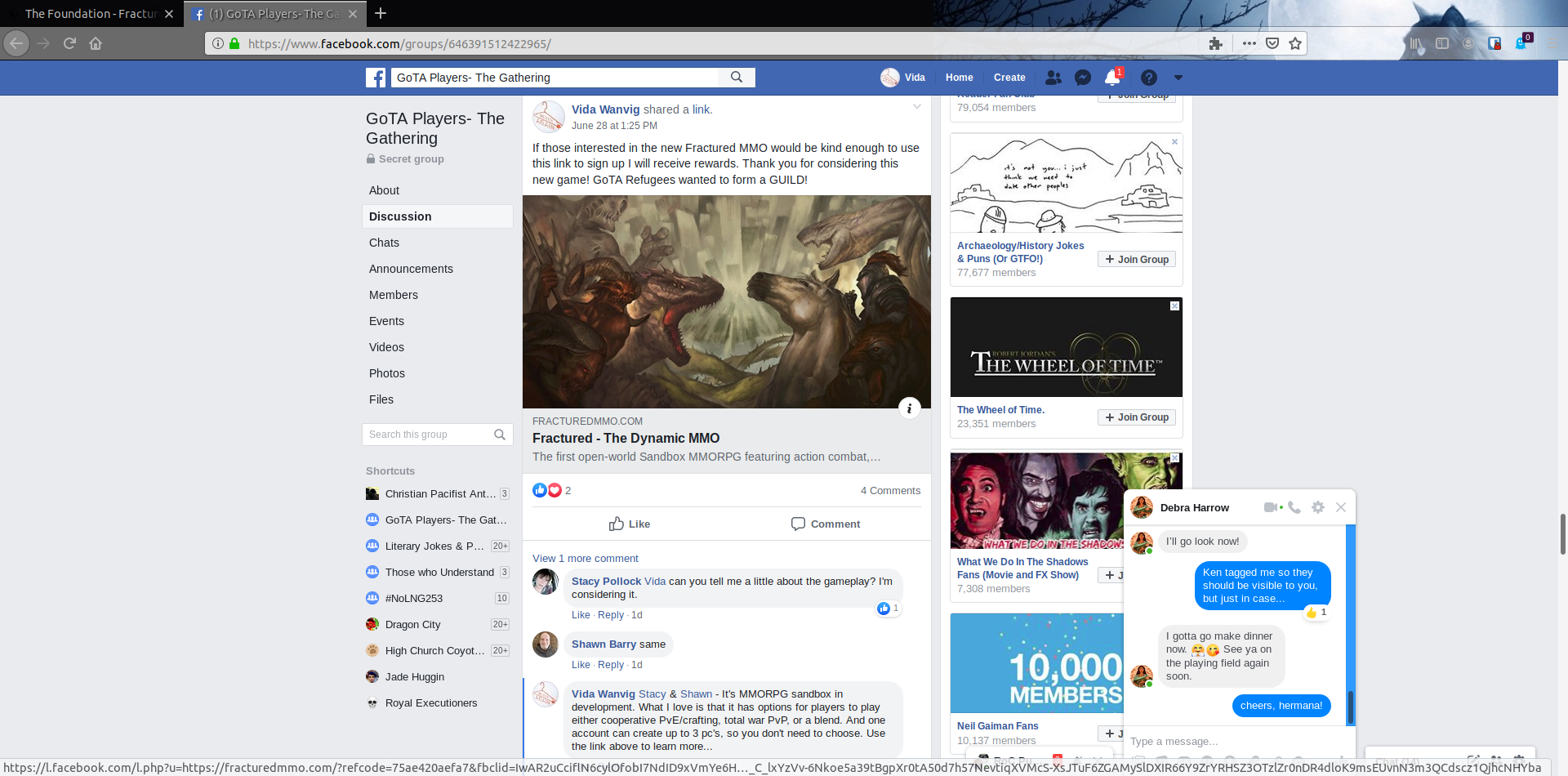This screenshot has height=776, width=1568.
Task: Like Vida Wanvig's post
Action: coord(629,524)
